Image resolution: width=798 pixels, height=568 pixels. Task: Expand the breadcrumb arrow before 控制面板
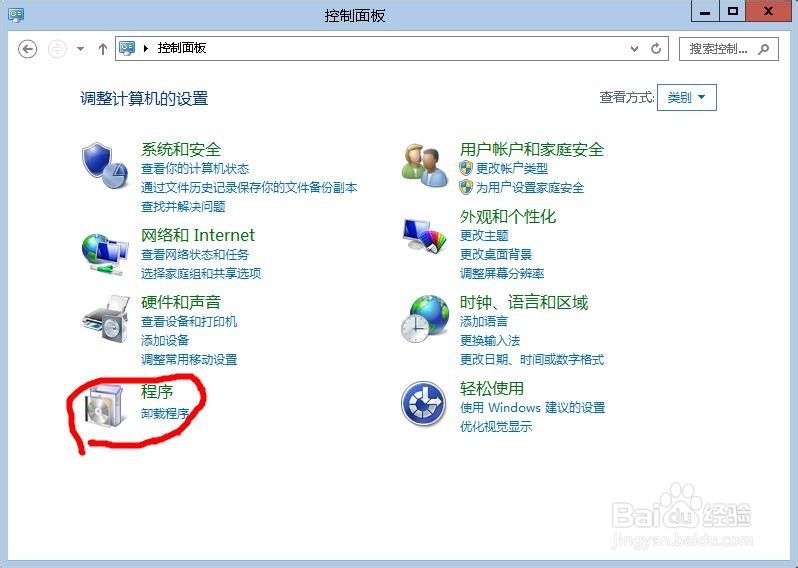[146, 48]
